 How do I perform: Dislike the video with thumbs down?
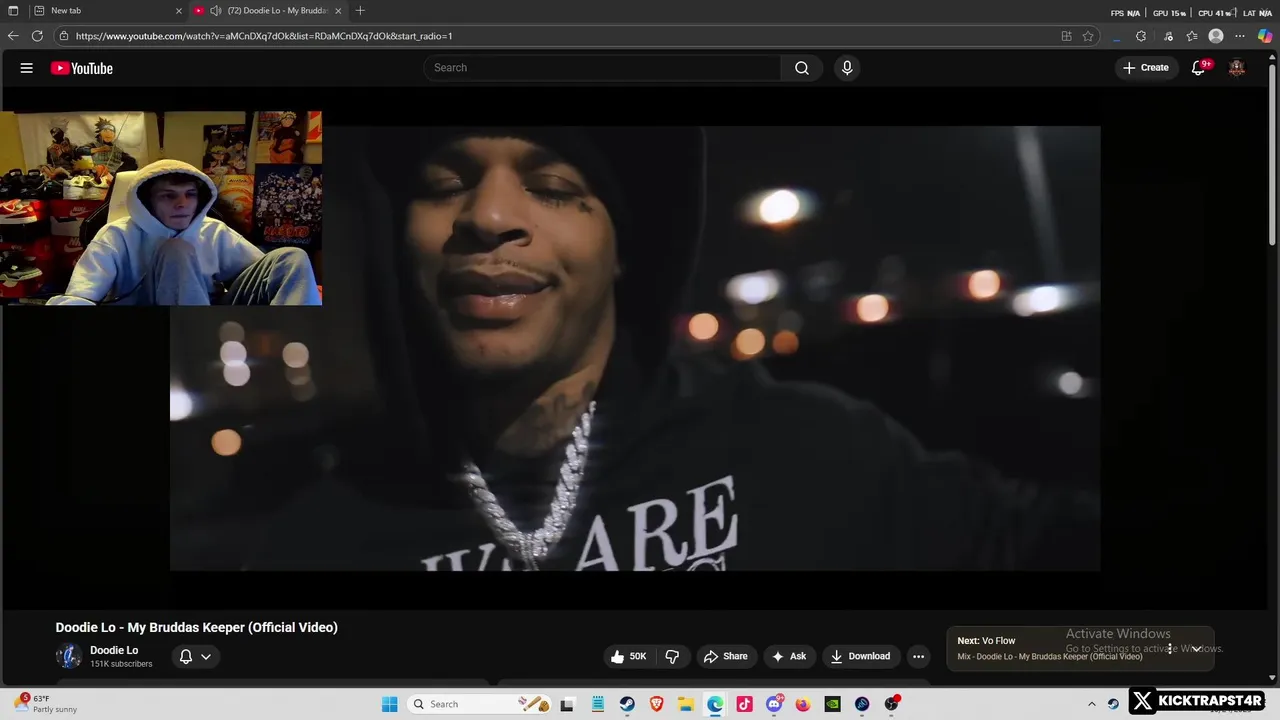point(672,656)
